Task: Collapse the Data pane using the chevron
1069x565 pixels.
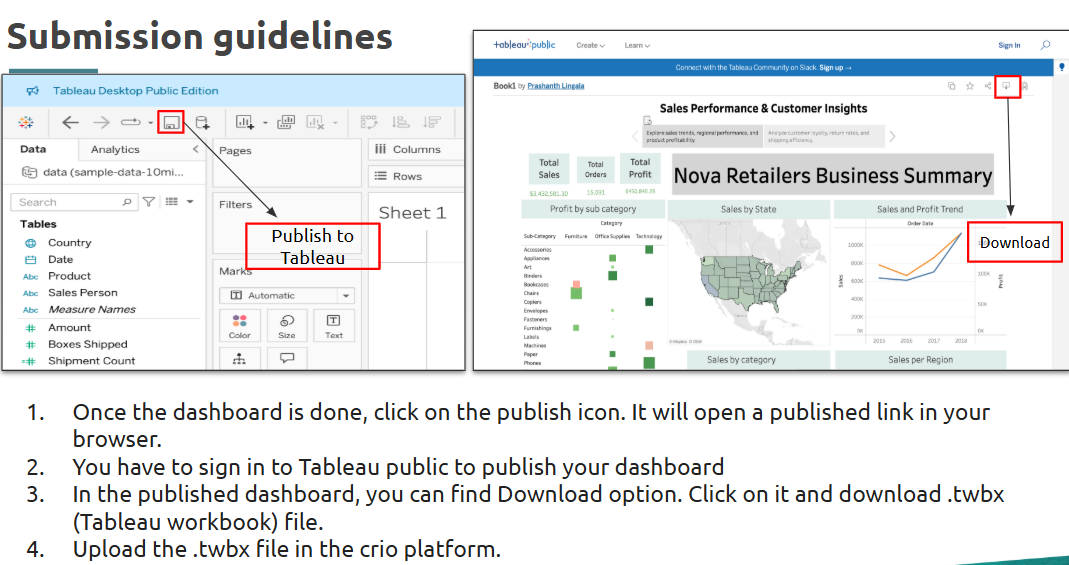Action: (x=196, y=149)
